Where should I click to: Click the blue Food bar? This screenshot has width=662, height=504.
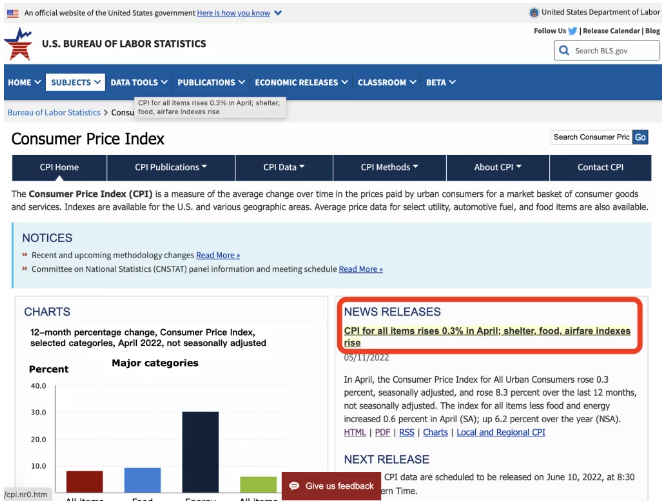point(142,480)
